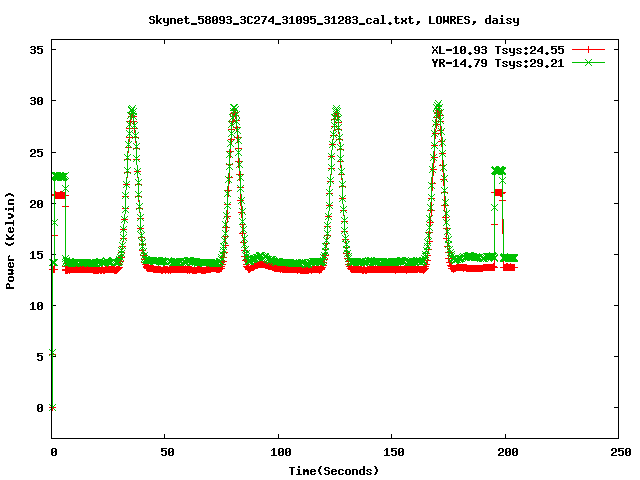Click the Power (Kelvin) y-axis label
The width and height of the screenshot is (640, 480).
pyautogui.click(x=10, y=241)
